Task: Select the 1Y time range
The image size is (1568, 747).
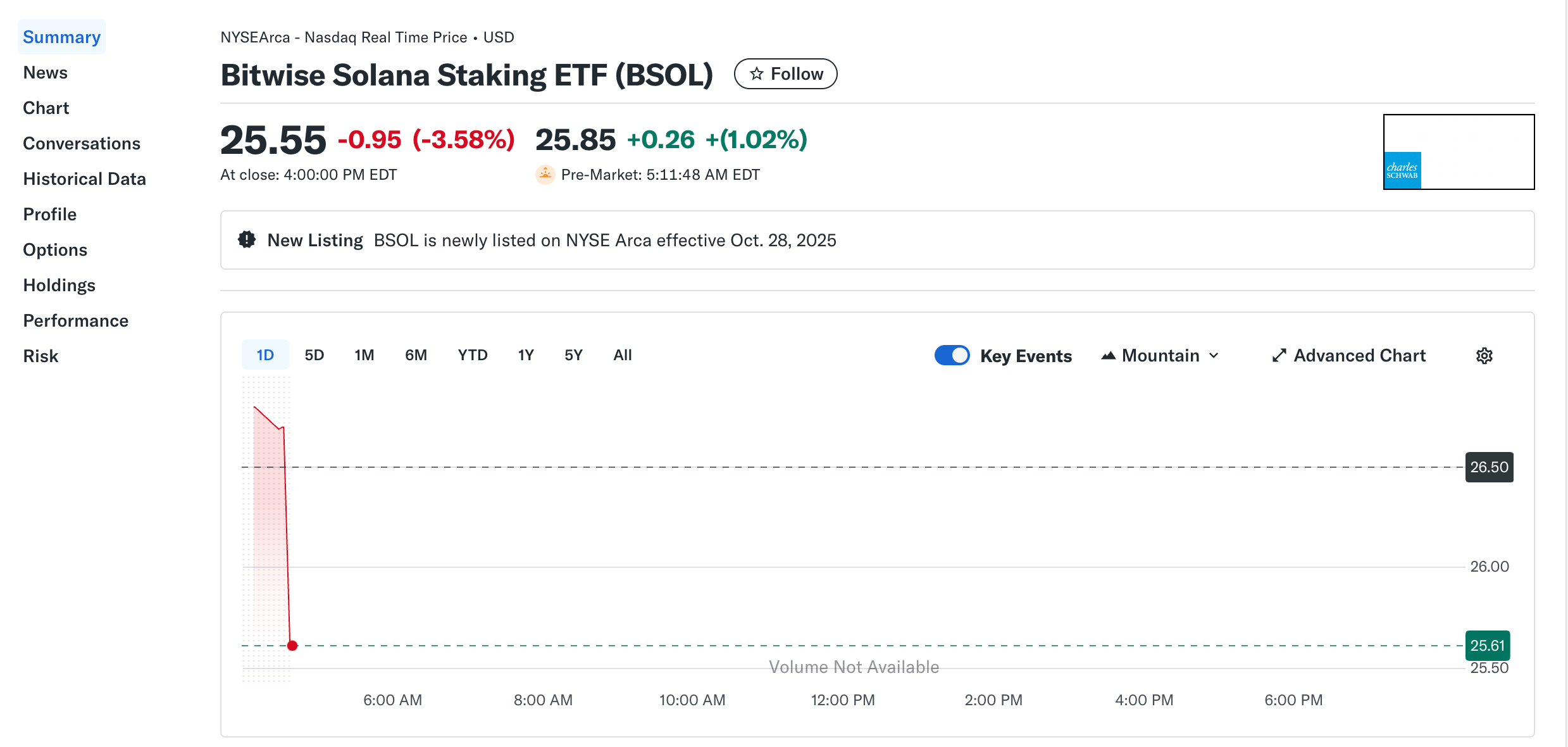Action: pos(526,355)
